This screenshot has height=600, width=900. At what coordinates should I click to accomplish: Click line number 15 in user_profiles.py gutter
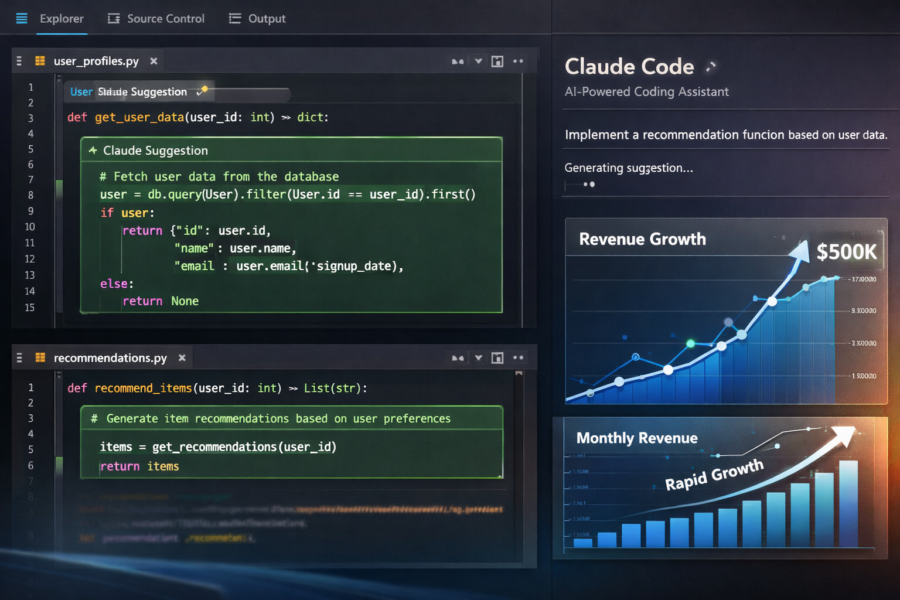point(29,307)
